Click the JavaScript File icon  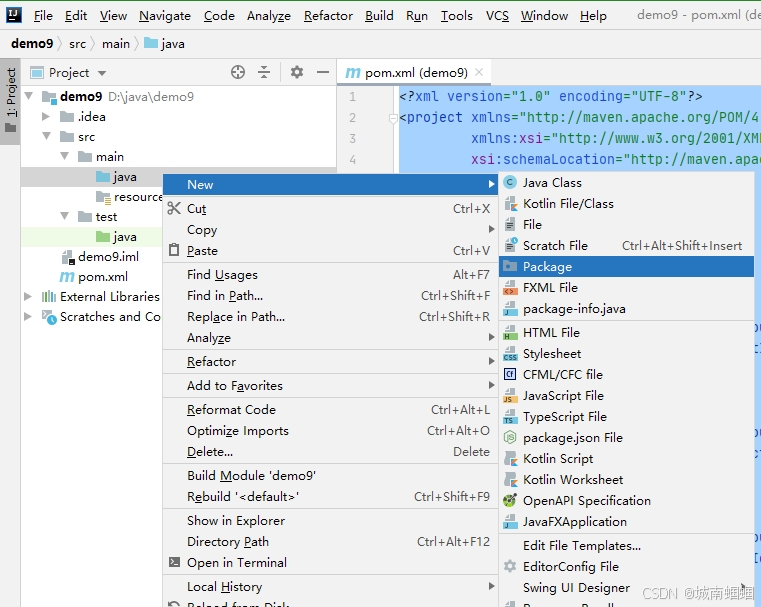pyautogui.click(x=510, y=396)
